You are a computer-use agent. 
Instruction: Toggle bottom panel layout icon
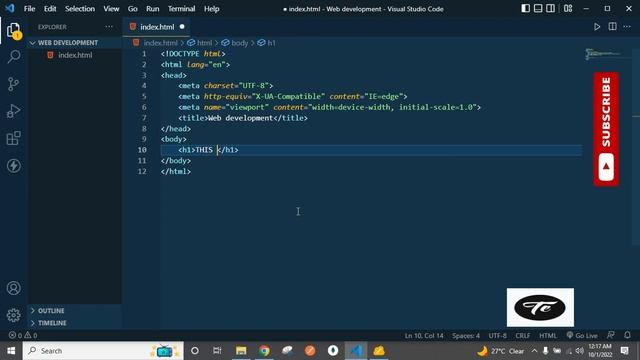coord(538,9)
